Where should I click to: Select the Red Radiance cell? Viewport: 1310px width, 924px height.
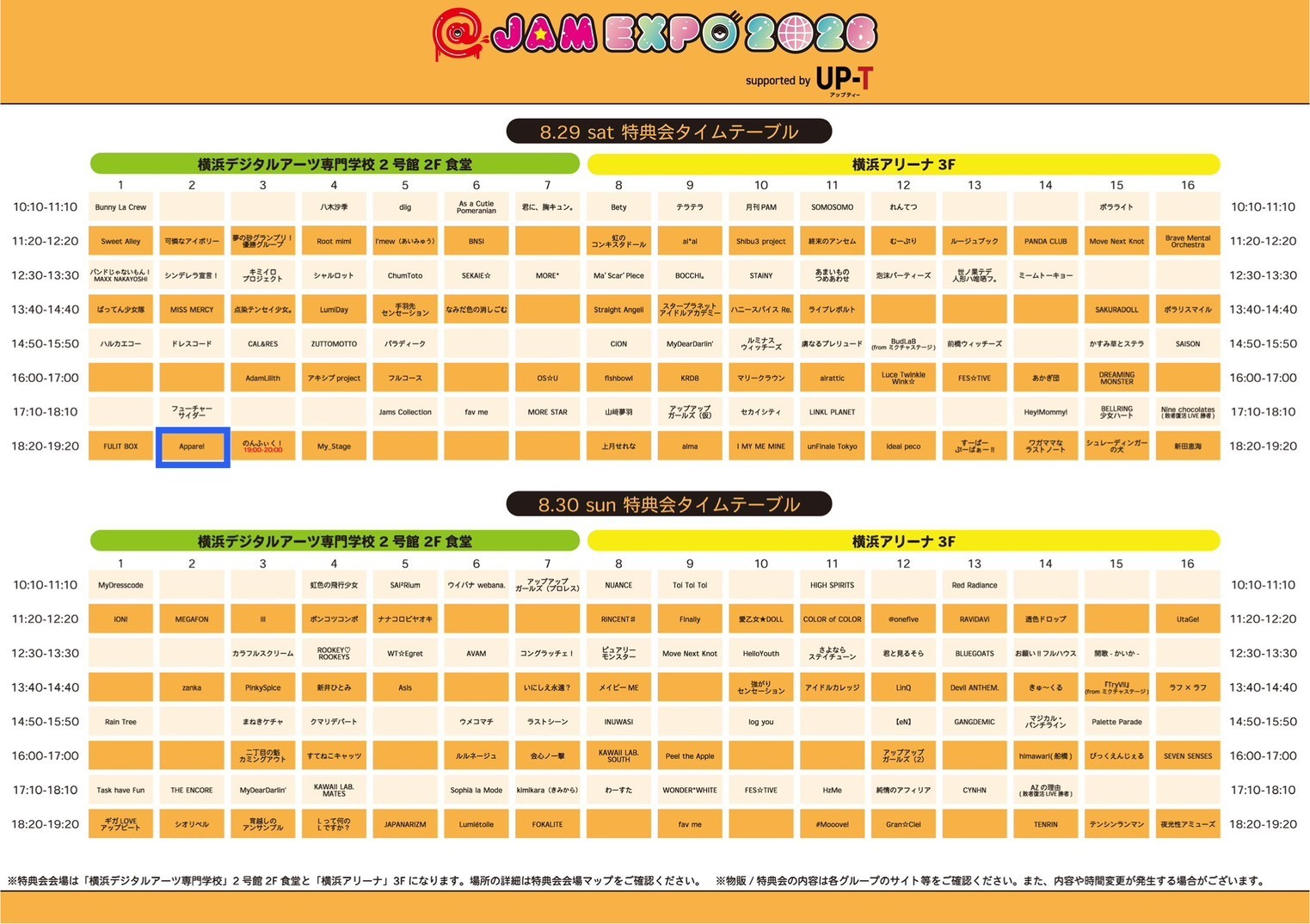[x=975, y=585]
